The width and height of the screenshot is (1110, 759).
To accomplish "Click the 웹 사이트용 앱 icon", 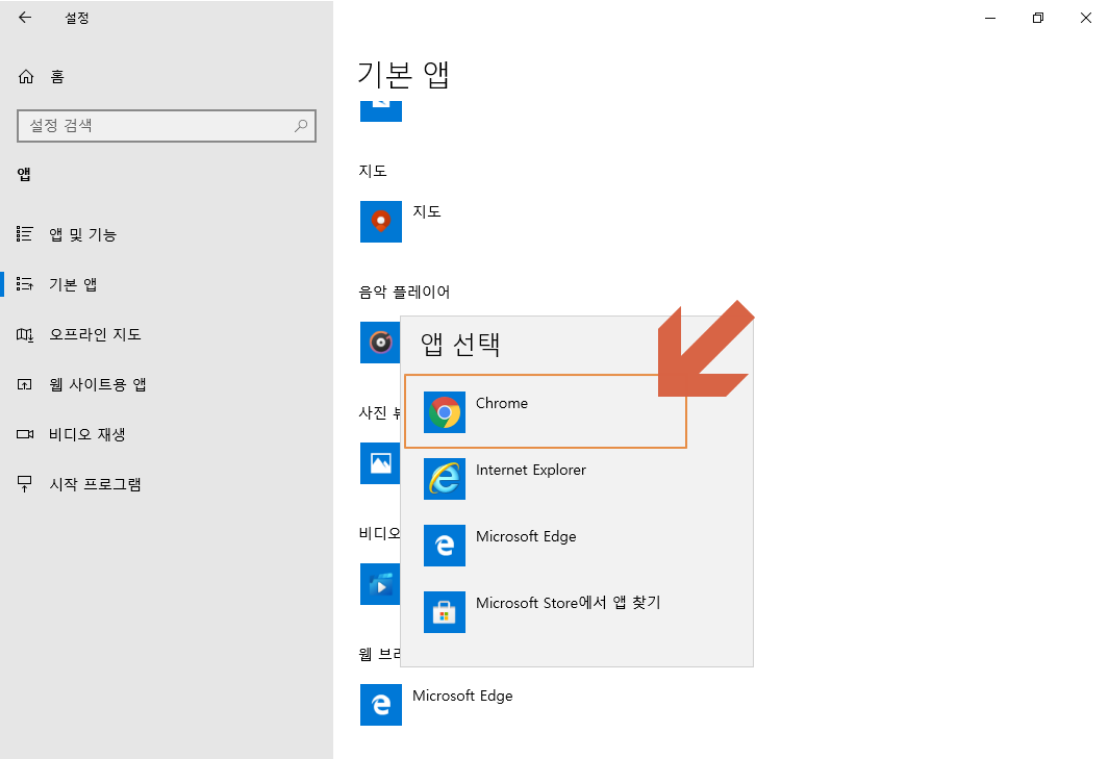I will 25,384.
